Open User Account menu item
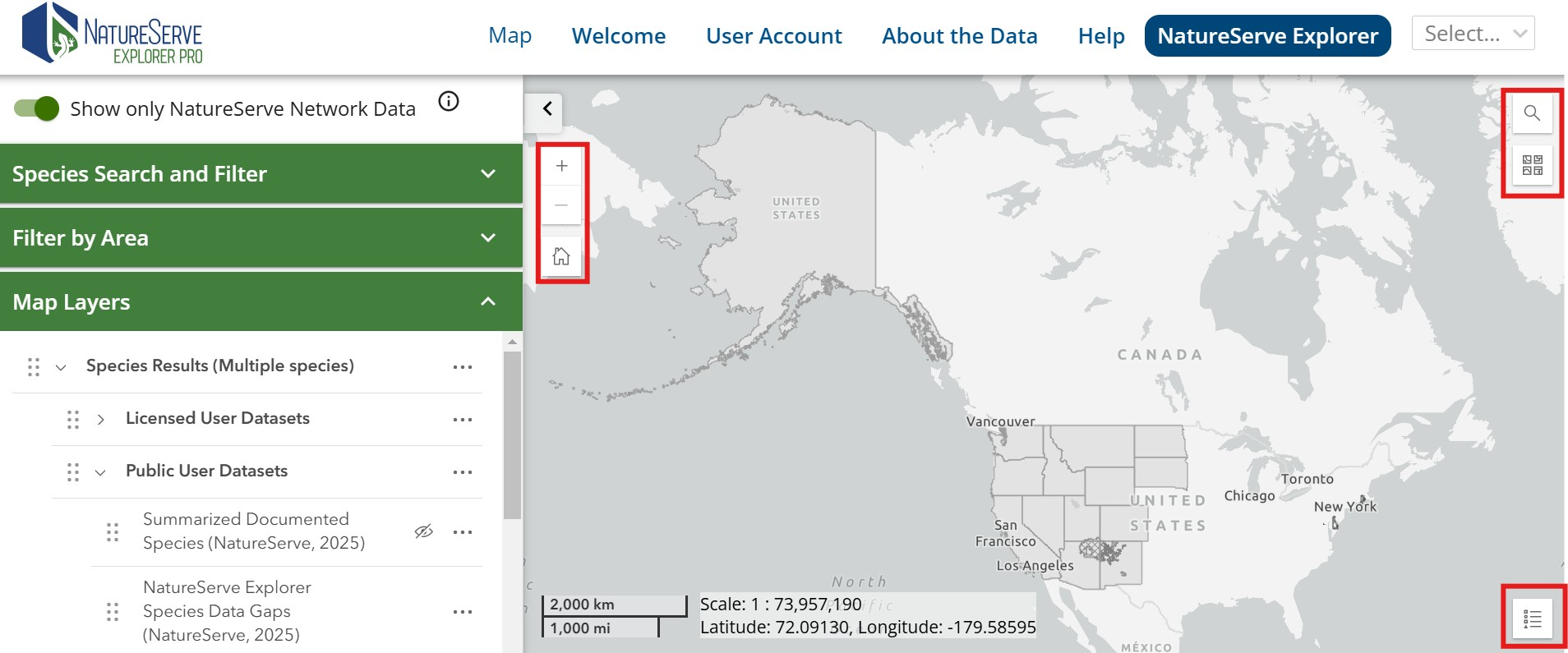This screenshot has width=1568, height=653. click(x=774, y=36)
